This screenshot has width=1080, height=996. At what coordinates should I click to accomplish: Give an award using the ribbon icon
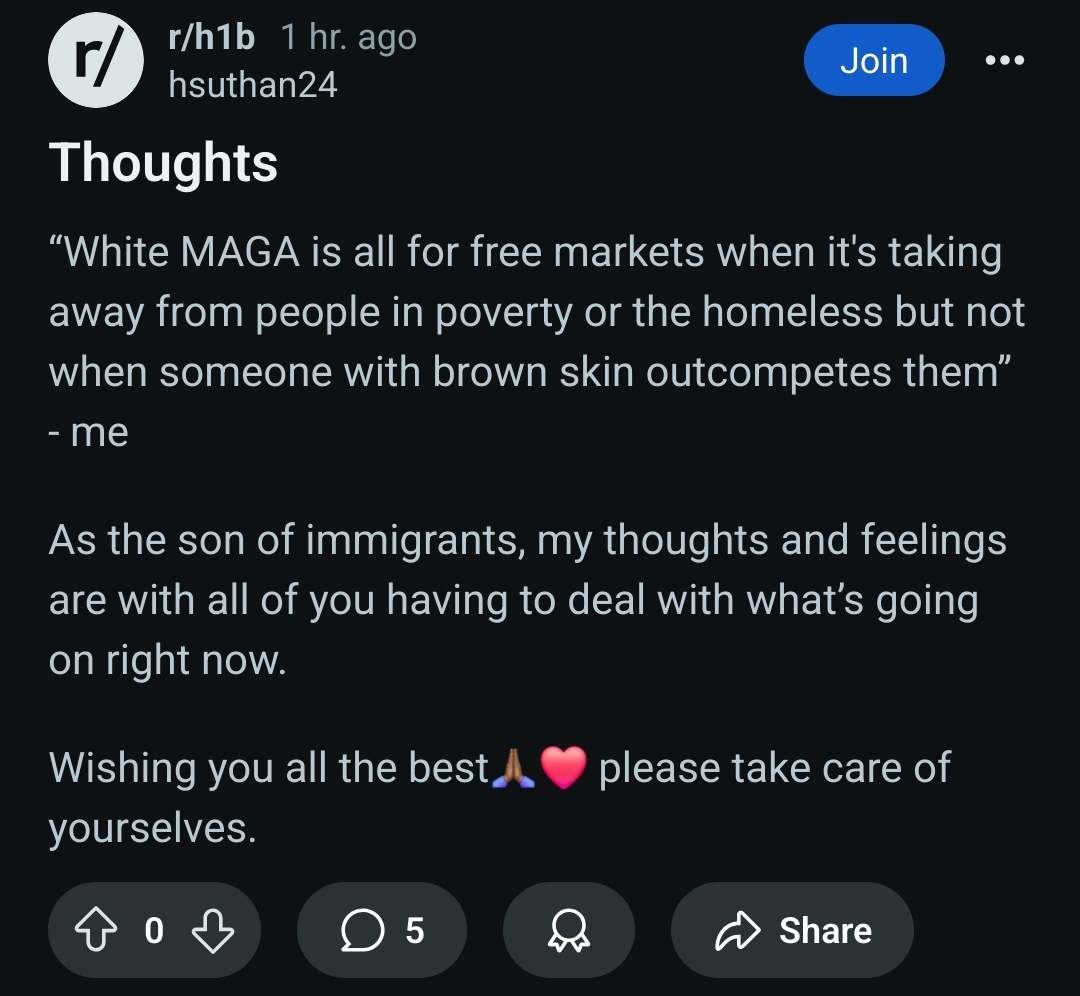[569, 930]
